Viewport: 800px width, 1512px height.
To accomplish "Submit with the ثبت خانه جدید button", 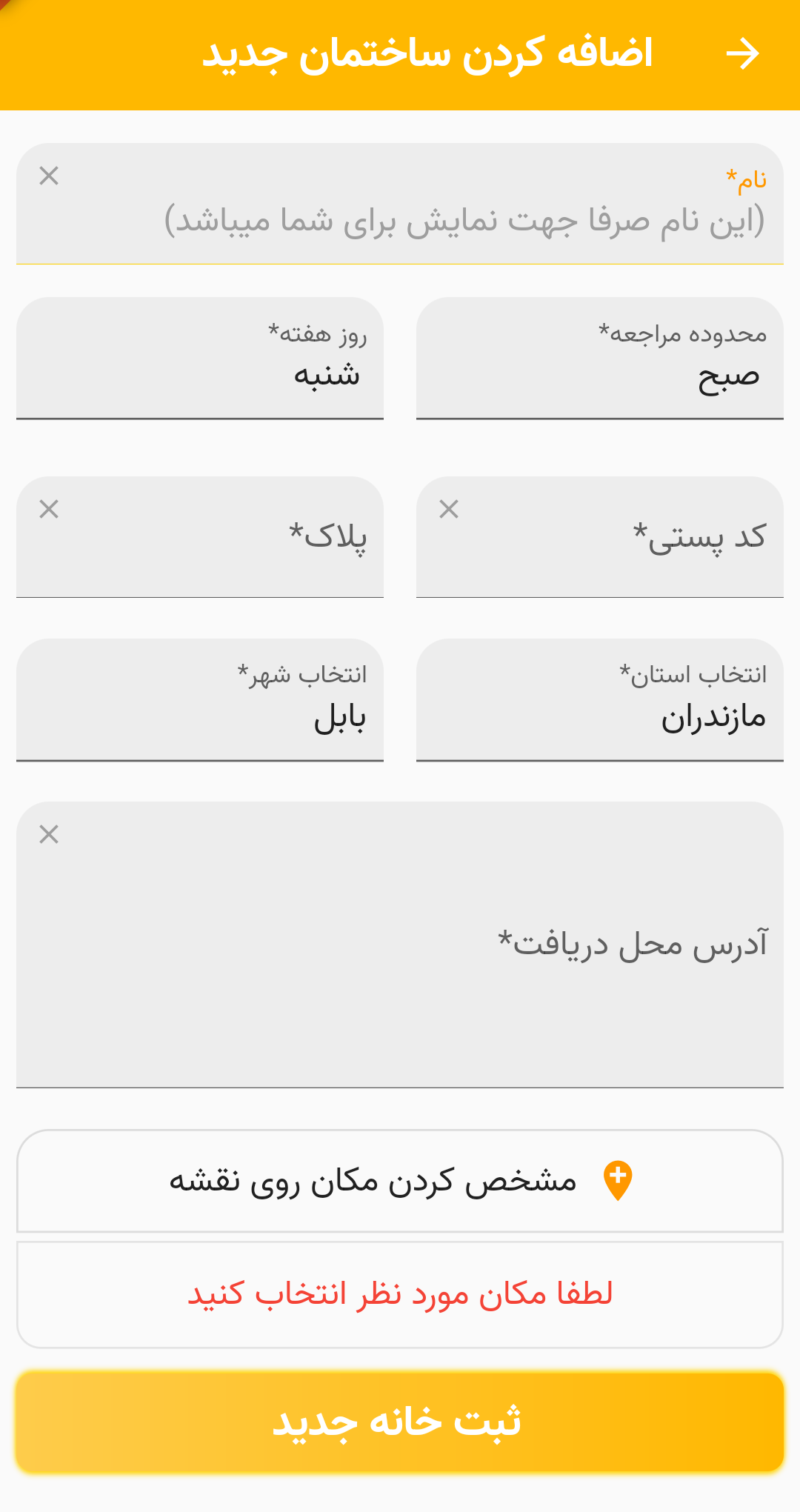I will point(400,1422).
